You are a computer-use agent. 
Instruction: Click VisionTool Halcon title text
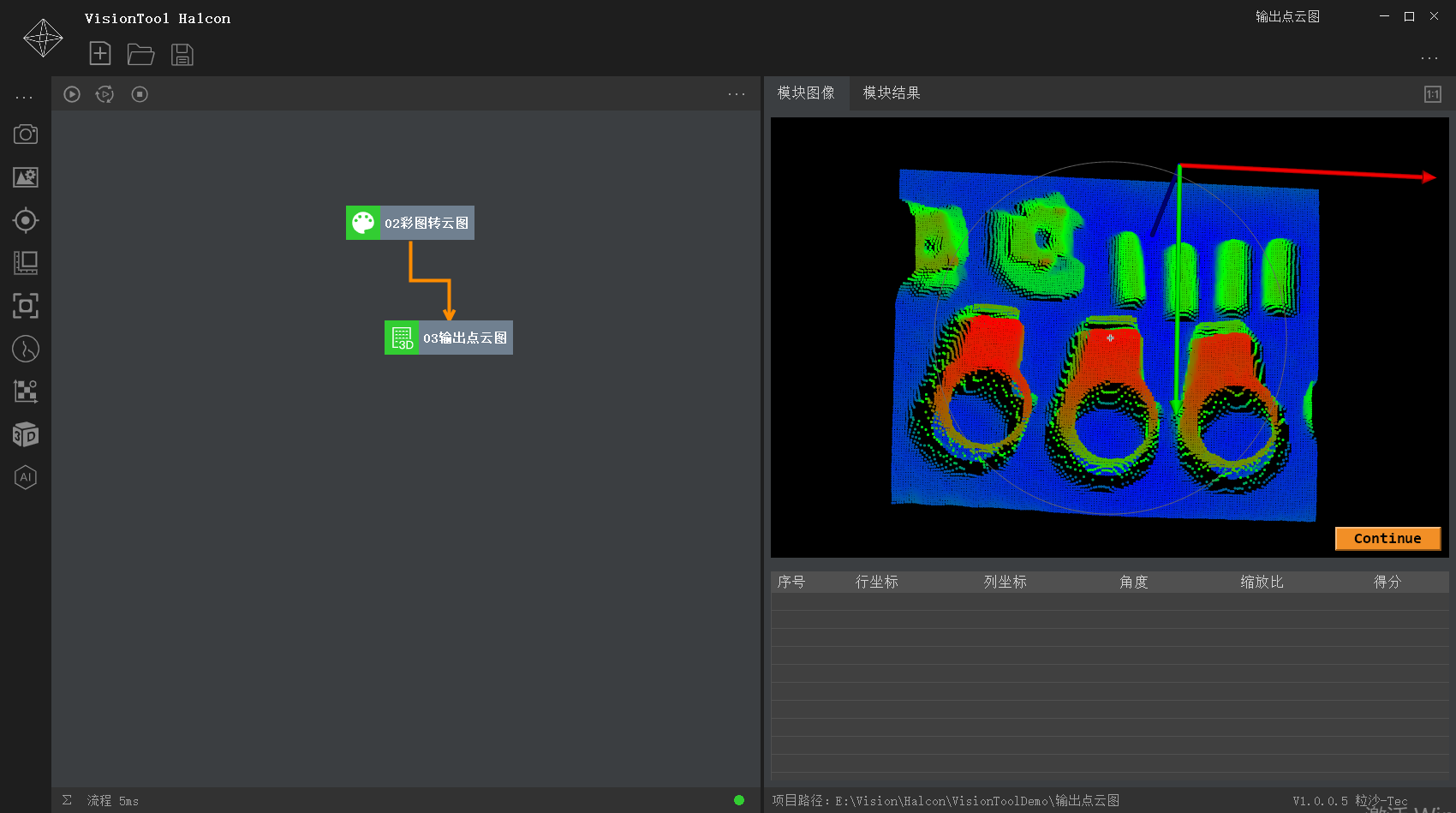point(158,18)
